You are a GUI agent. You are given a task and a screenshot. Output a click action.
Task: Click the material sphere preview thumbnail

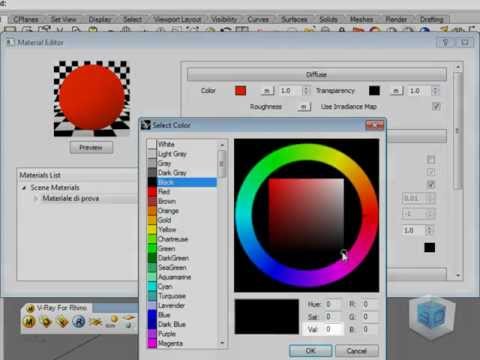[92, 99]
